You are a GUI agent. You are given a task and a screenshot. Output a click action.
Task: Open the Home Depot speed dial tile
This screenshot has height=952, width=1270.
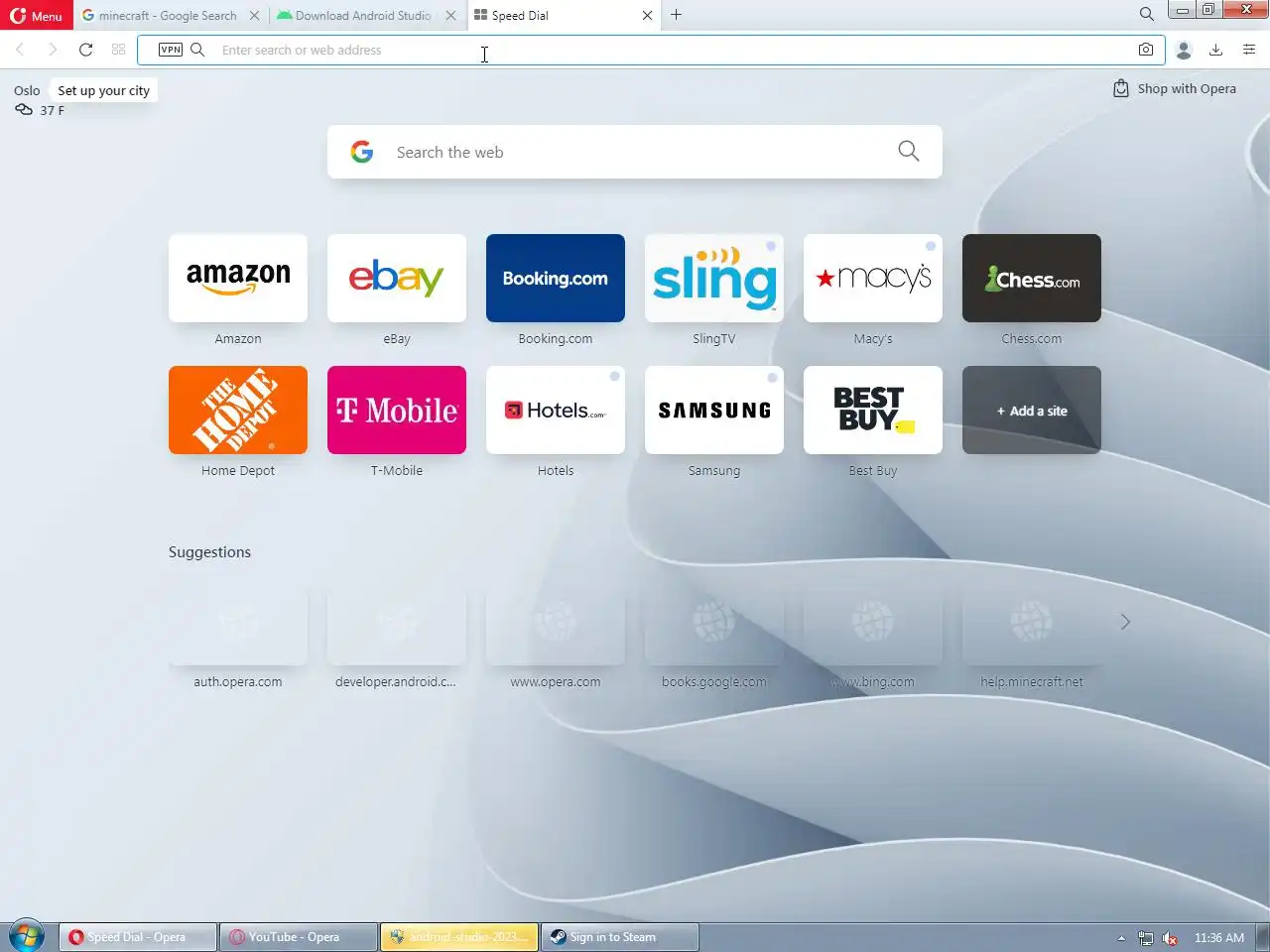[x=238, y=410]
